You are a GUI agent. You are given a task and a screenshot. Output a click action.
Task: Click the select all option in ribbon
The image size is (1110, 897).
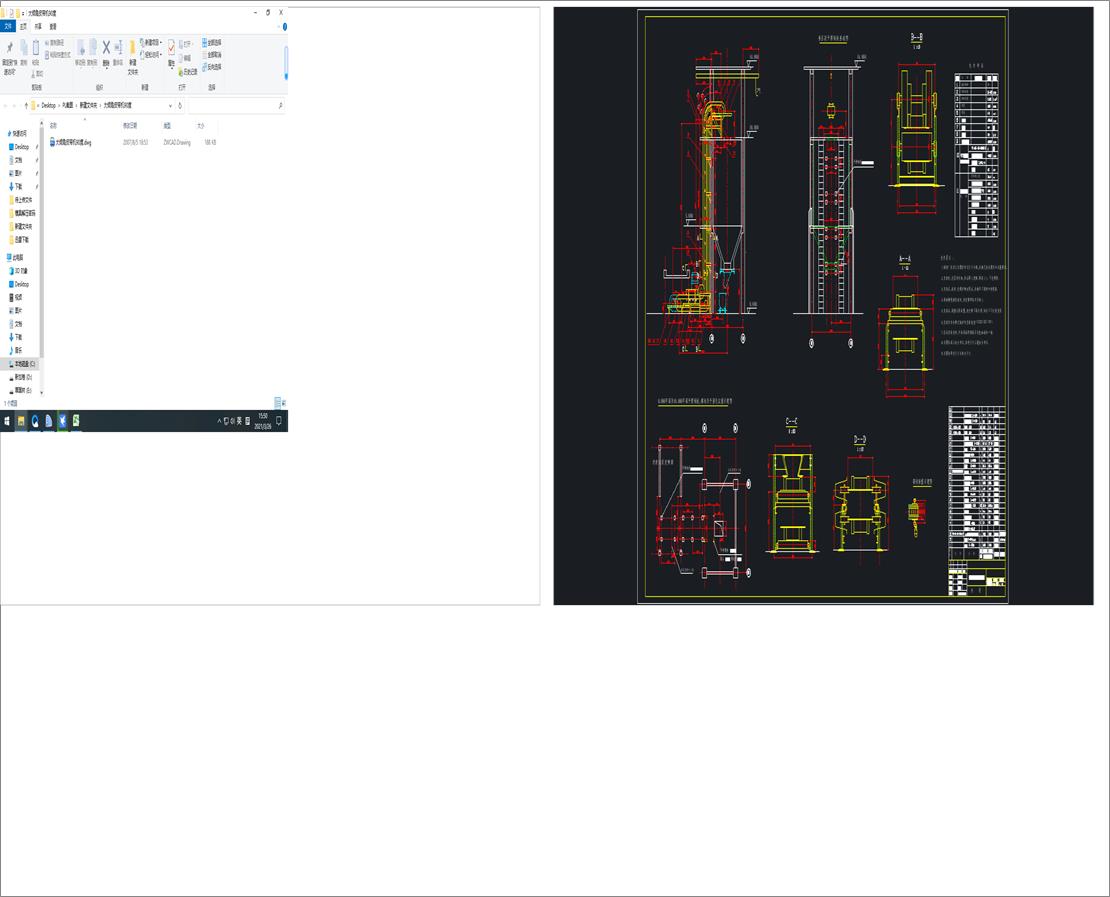tap(212, 42)
